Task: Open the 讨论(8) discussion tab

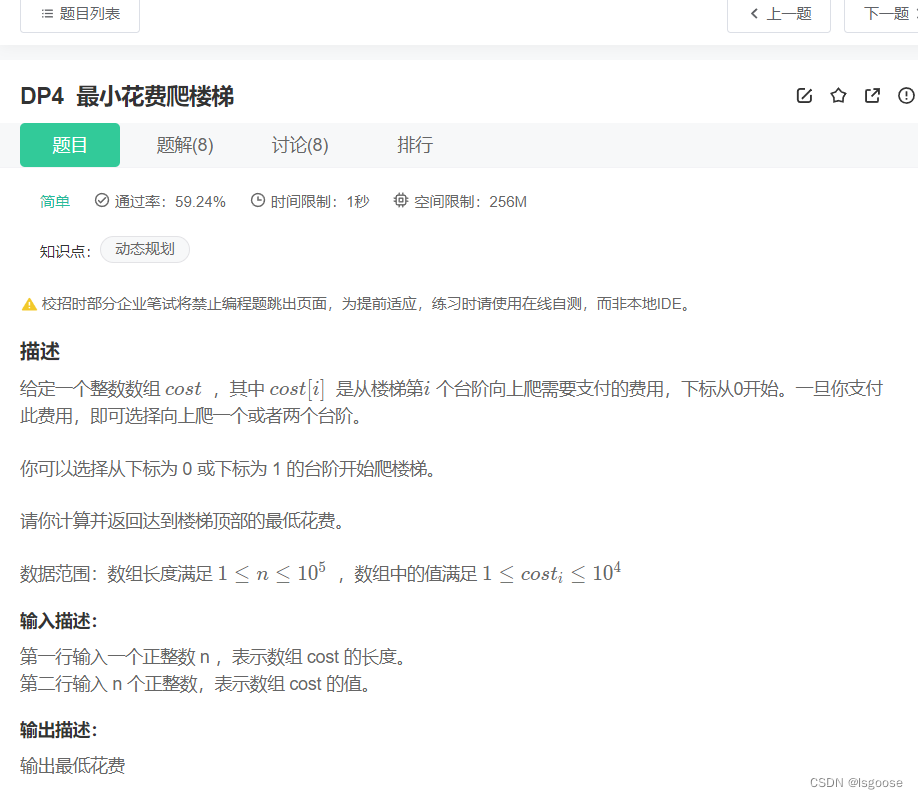Action: pos(300,145)
